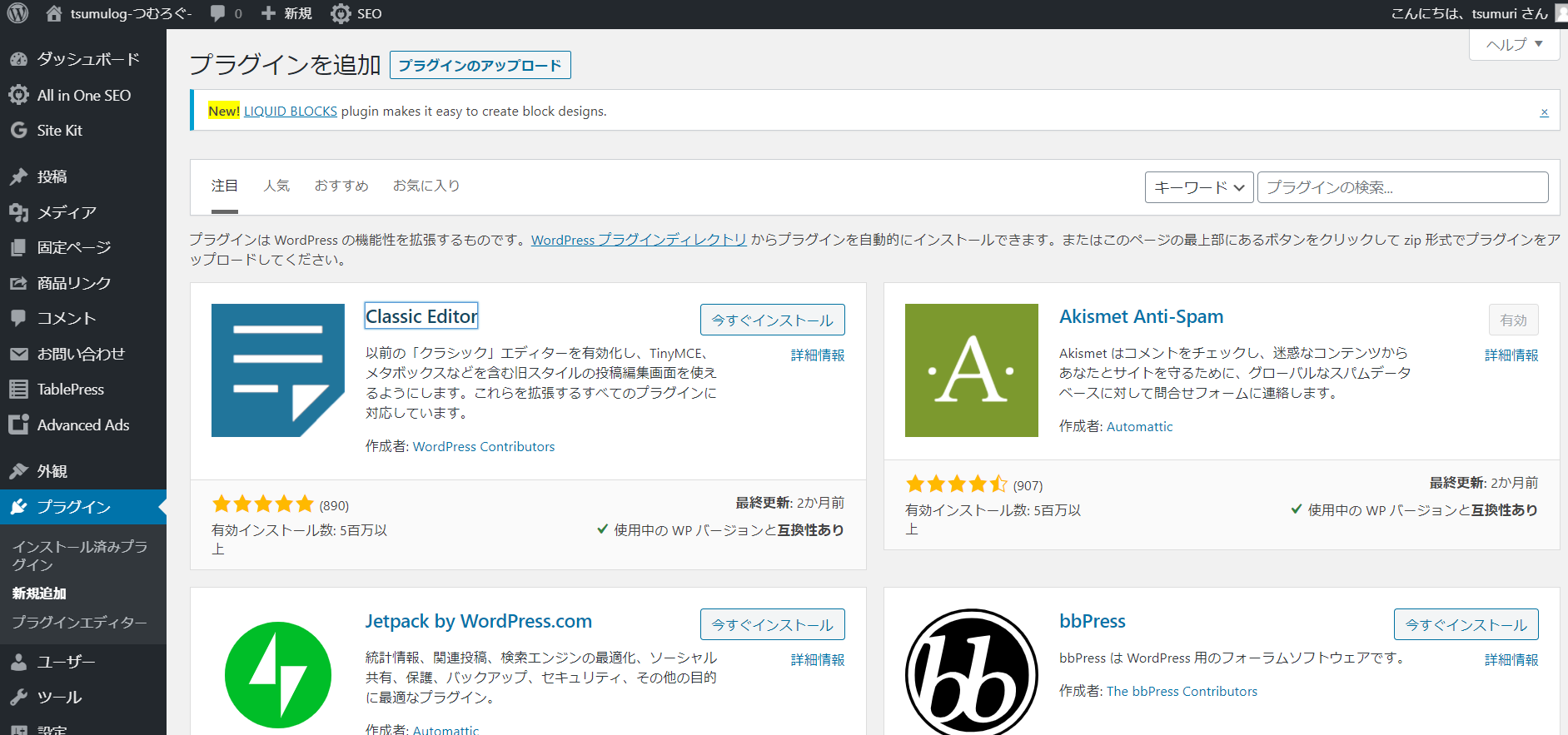This screenshot has height=735, width=1568.
Task: Focus the プラグインの検索 search field
Action: (x=1403, y=187)
